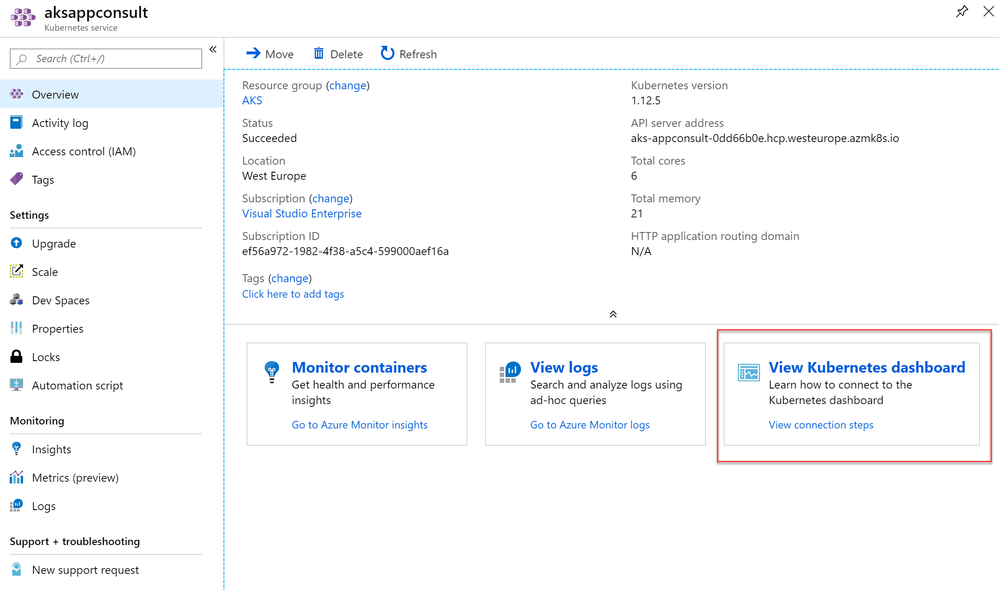
Task: Close the aksappconsult blade
Action: coord(988,11)
